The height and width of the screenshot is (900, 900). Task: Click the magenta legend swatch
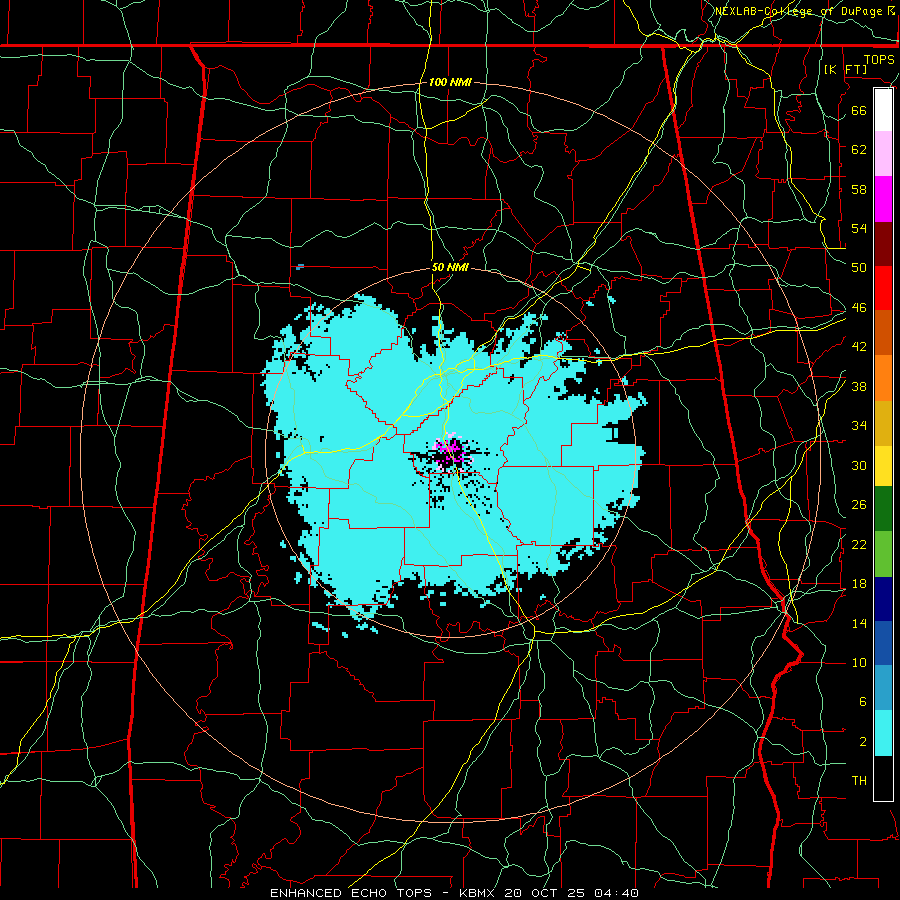tap(883, 199)
